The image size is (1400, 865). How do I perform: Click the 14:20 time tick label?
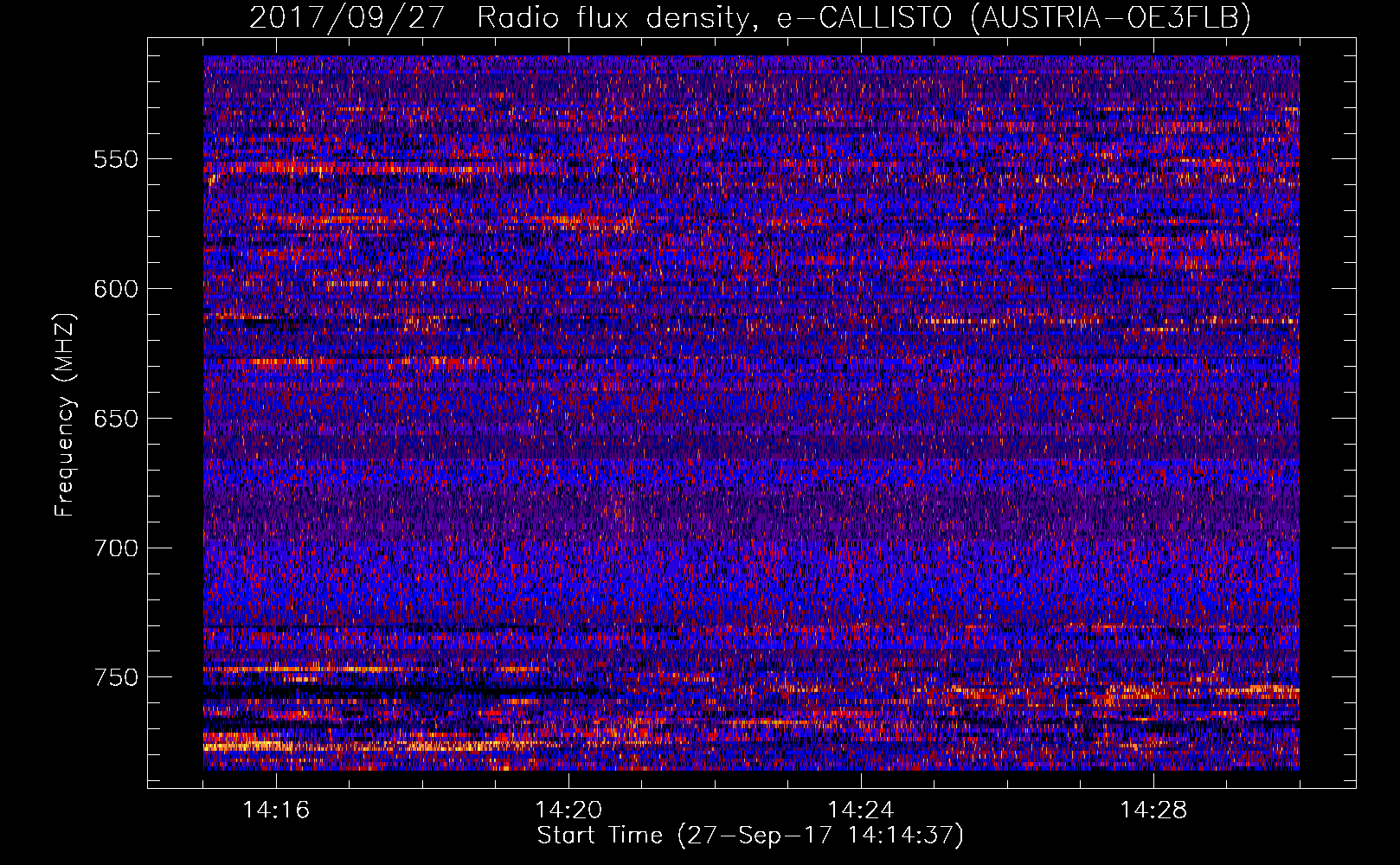[568, 811]
